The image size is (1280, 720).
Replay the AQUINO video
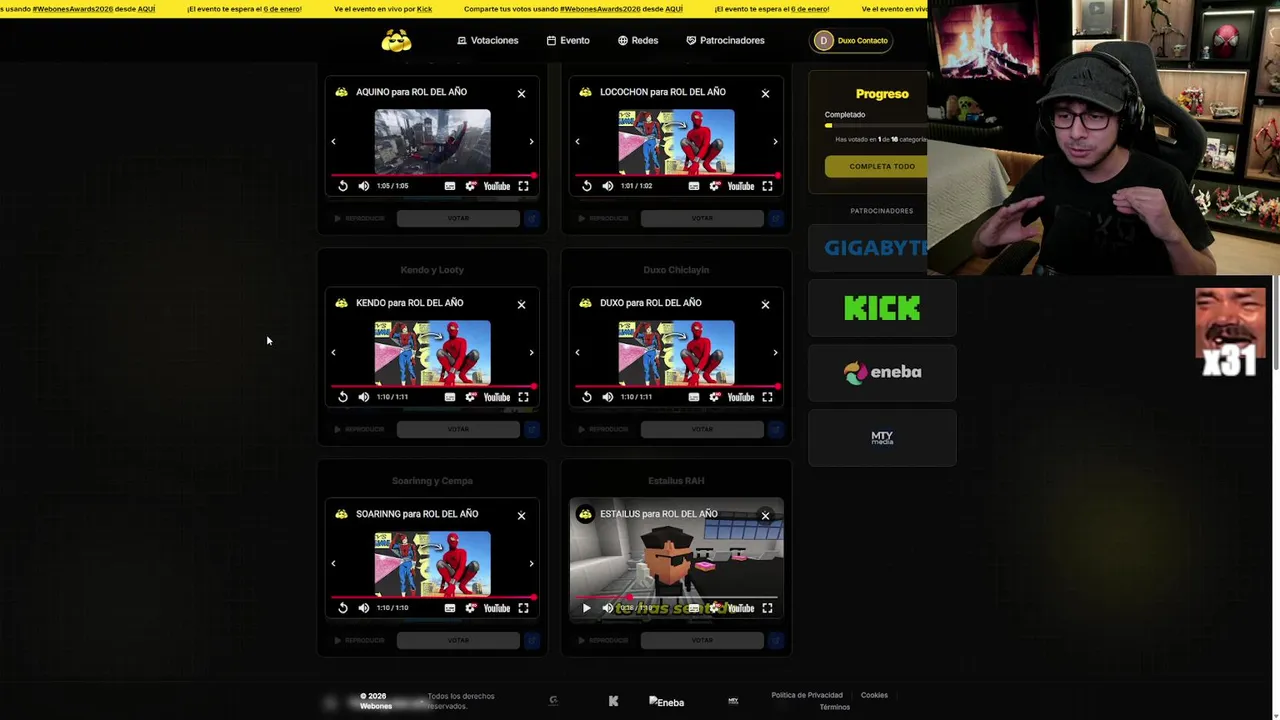point(343,186)
